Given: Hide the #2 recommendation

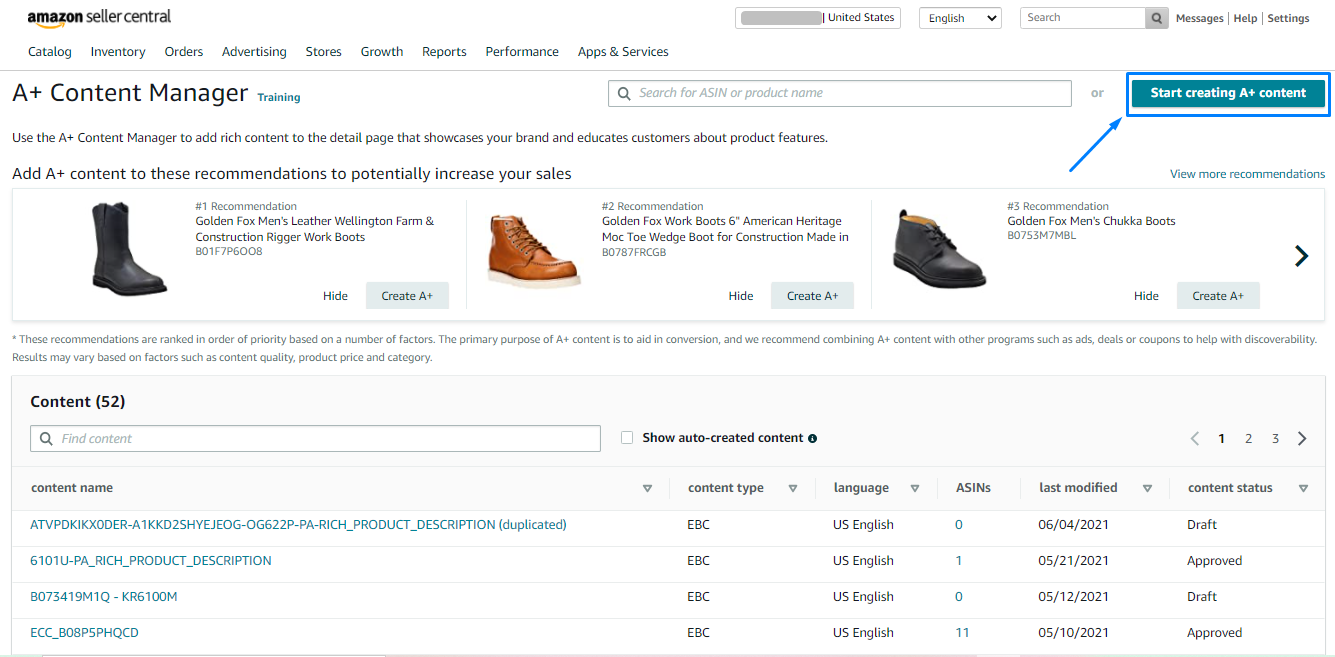Looking at the screenshot, I should [741, 296].
